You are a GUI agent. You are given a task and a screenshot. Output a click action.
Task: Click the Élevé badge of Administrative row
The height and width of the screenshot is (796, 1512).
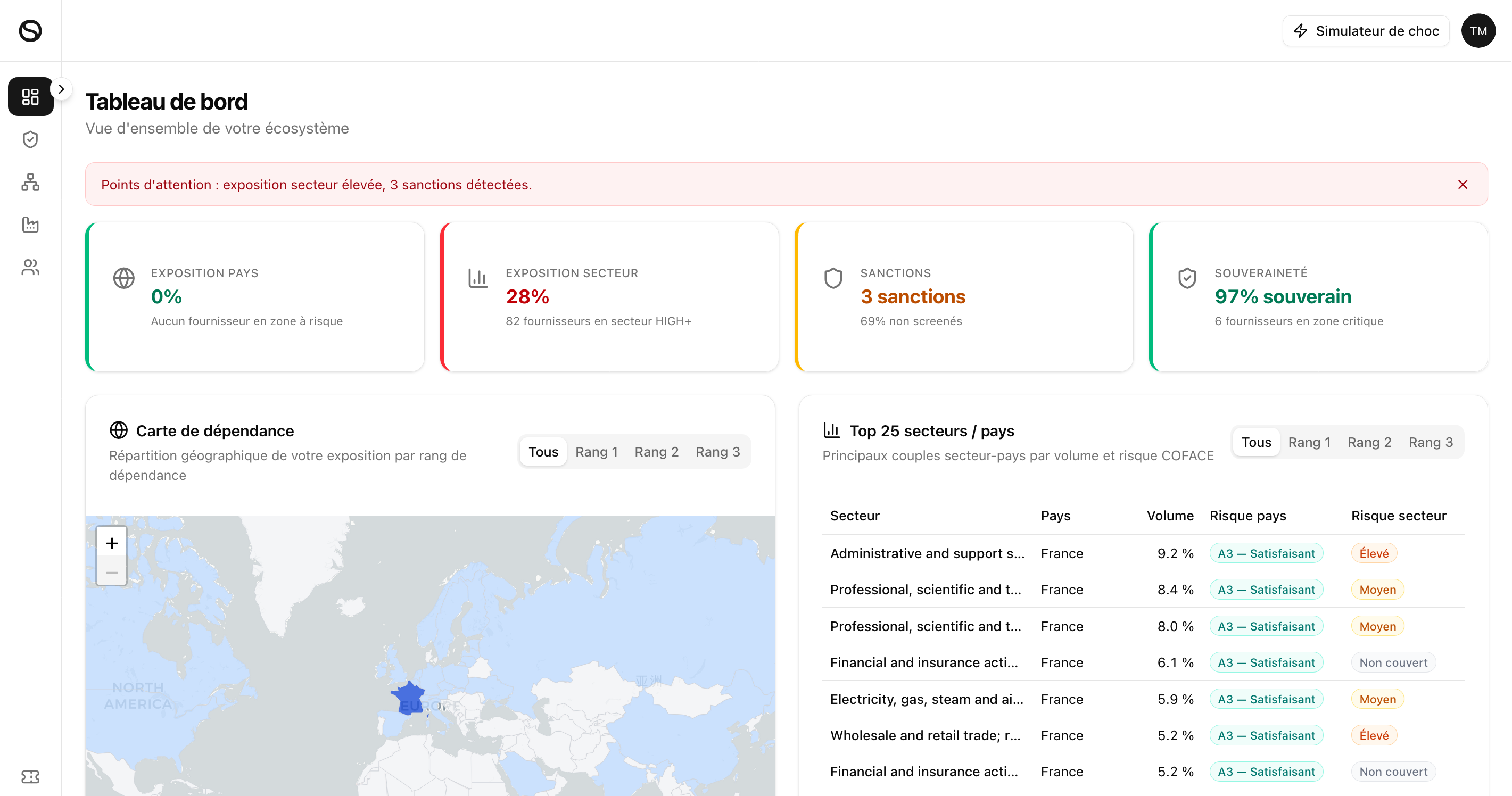click(x=1374, y=553)
